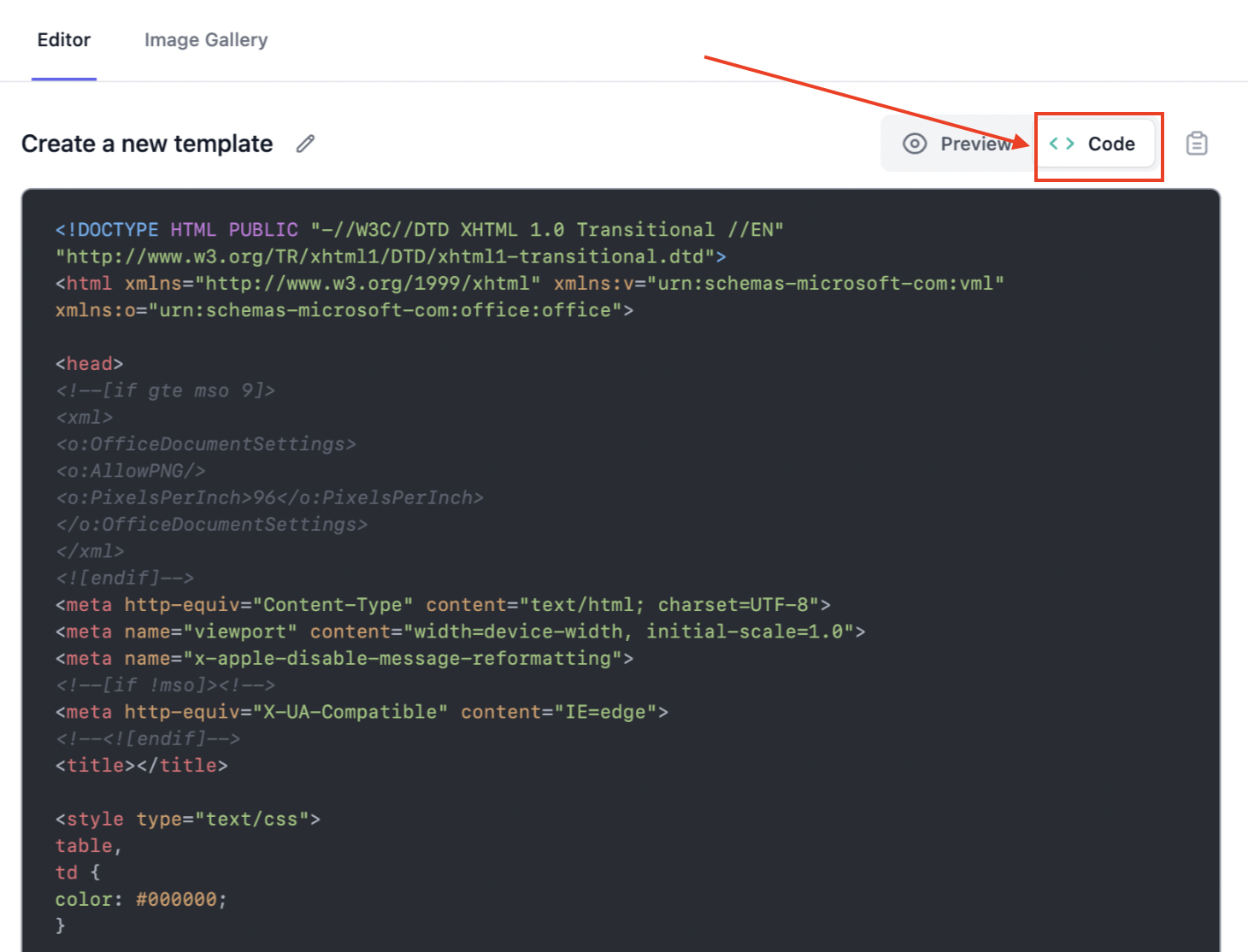Click the <o:PixelsPerInch>96 line
Screen dimensions: 1248x952
[269, 497]
